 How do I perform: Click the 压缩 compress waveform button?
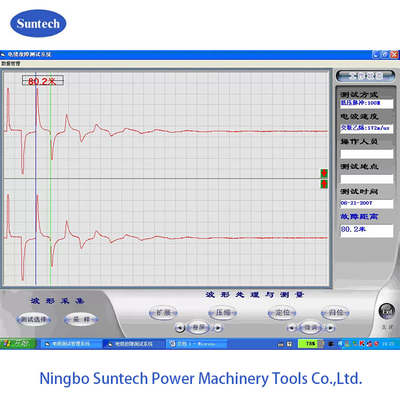click(223, 313)
